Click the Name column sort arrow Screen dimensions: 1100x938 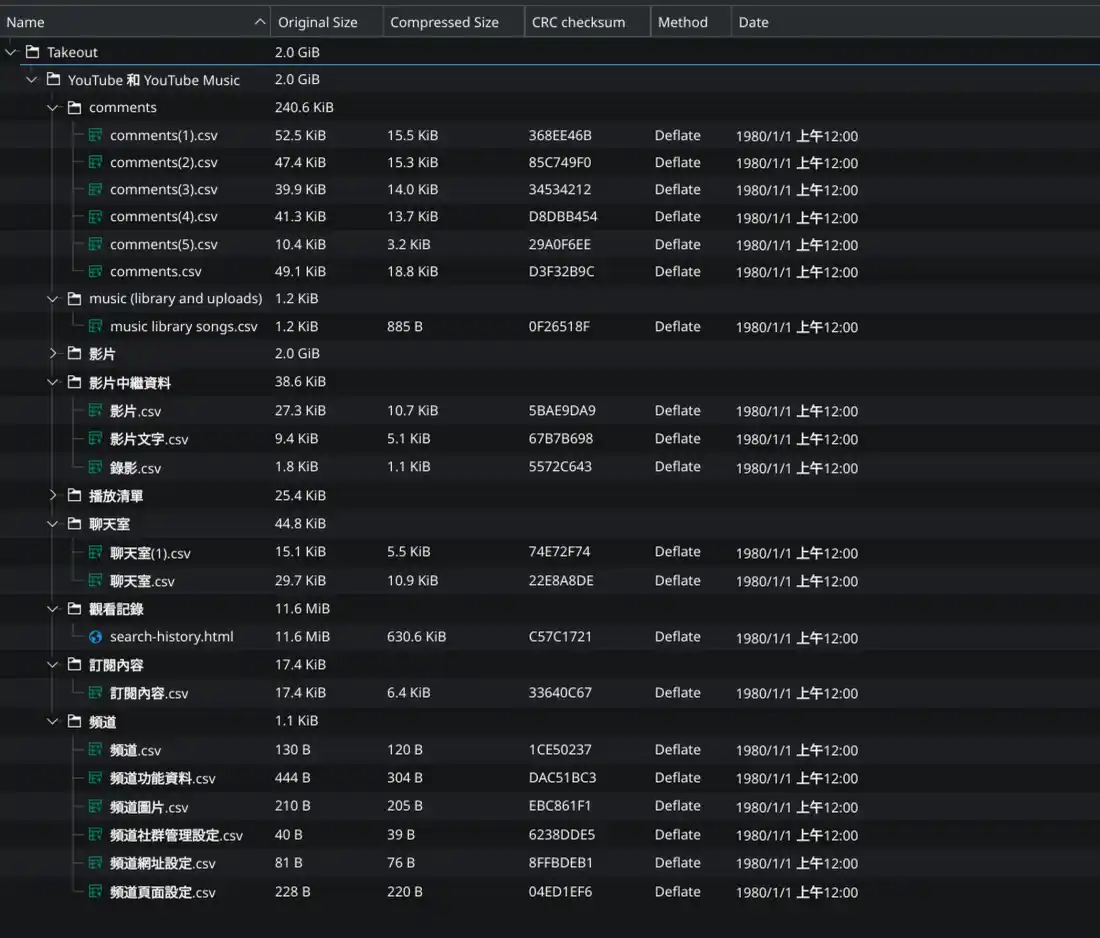point(260,22)
